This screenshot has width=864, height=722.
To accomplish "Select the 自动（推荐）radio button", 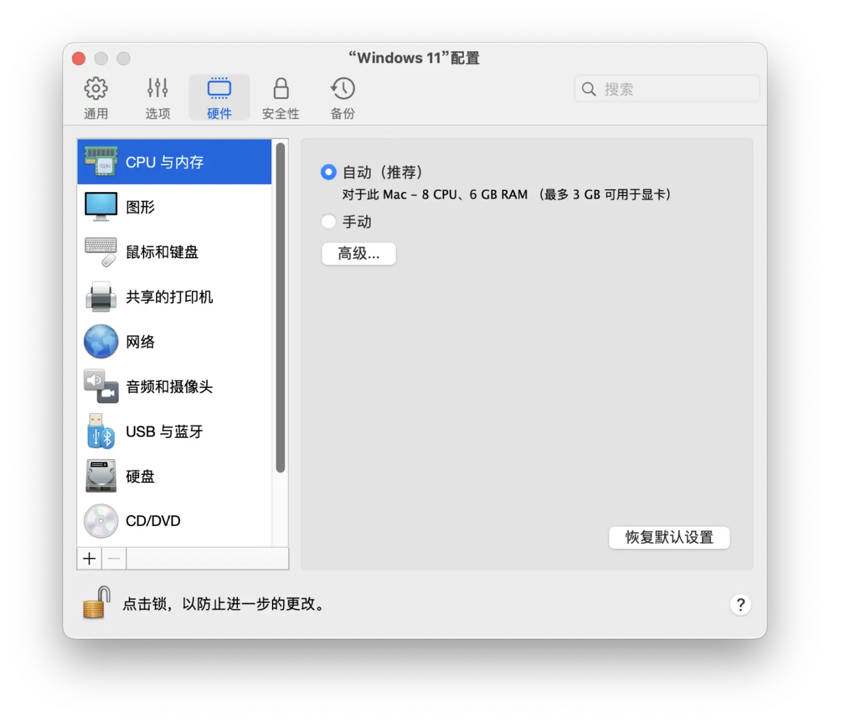I will [x=328, y=172].
